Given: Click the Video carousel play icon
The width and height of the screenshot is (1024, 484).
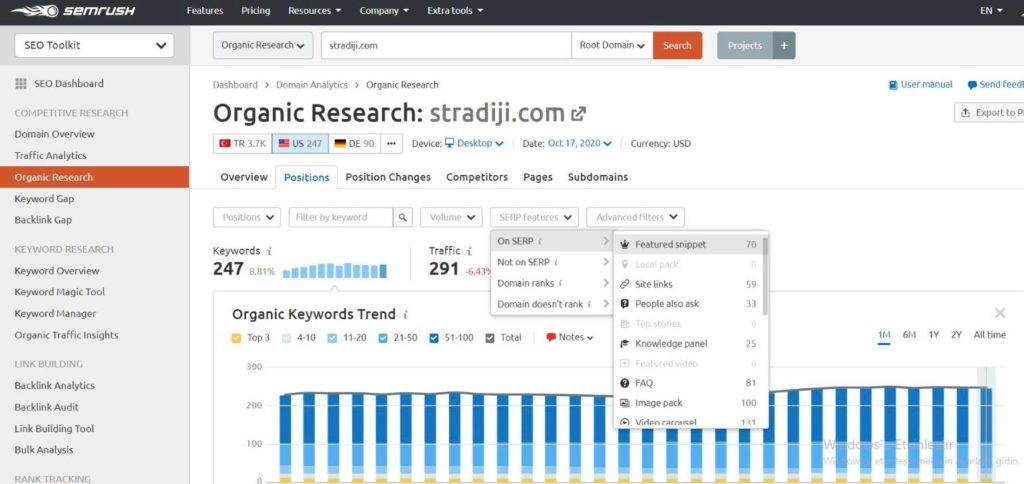Looking at the screenshot, I should pos(624,422).
